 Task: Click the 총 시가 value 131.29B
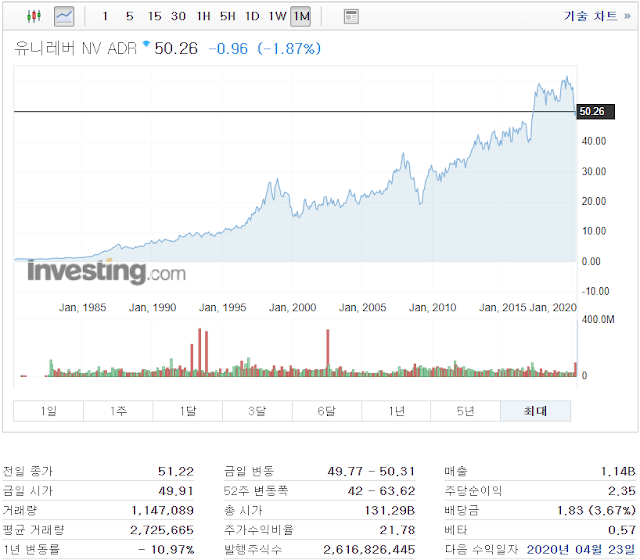click(x=390, y=510)
